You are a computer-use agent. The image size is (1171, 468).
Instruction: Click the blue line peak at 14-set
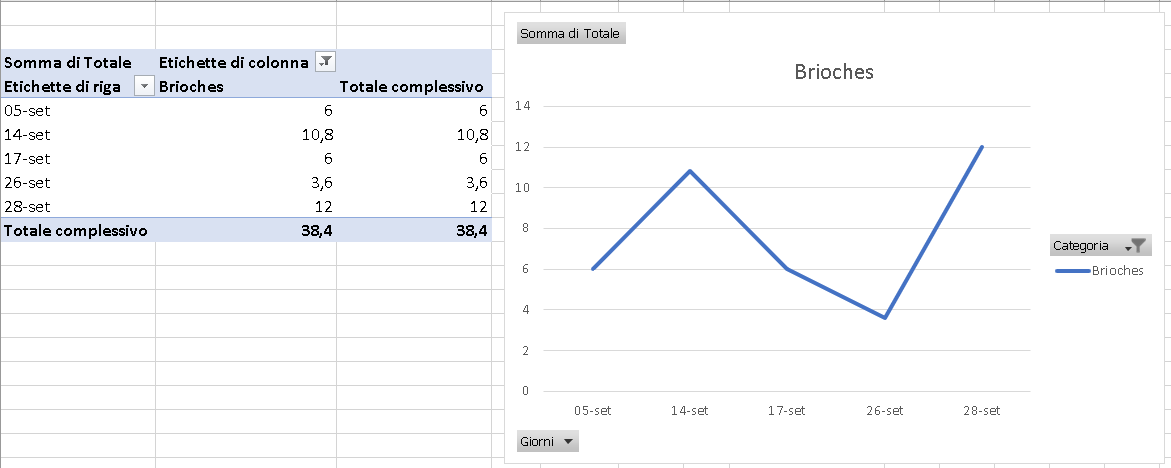(x=690, y=172)
